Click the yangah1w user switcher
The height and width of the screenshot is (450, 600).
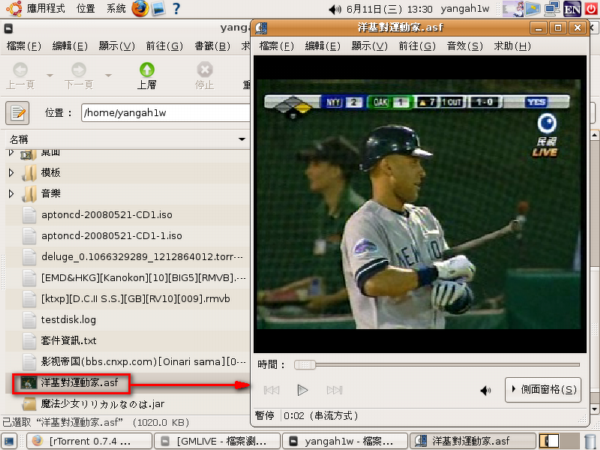coord(465,9)
